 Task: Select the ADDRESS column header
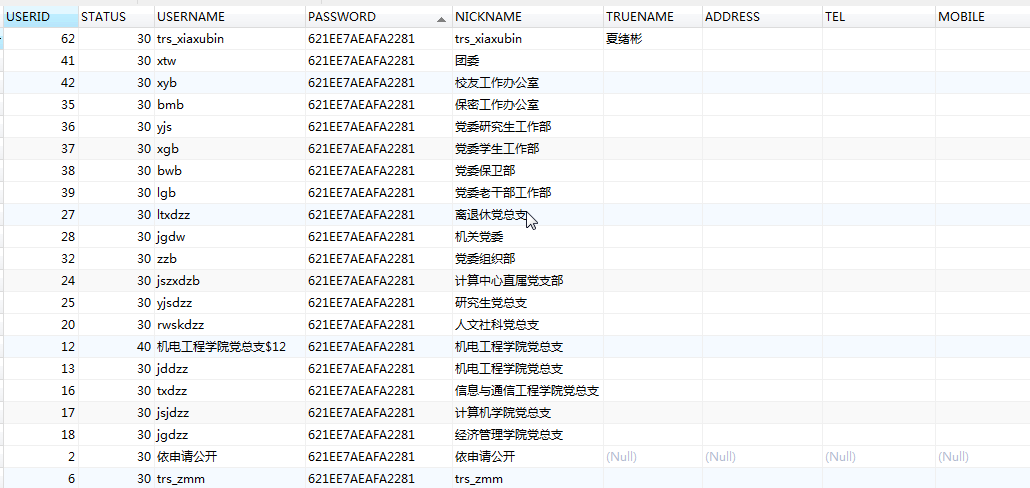762,17
